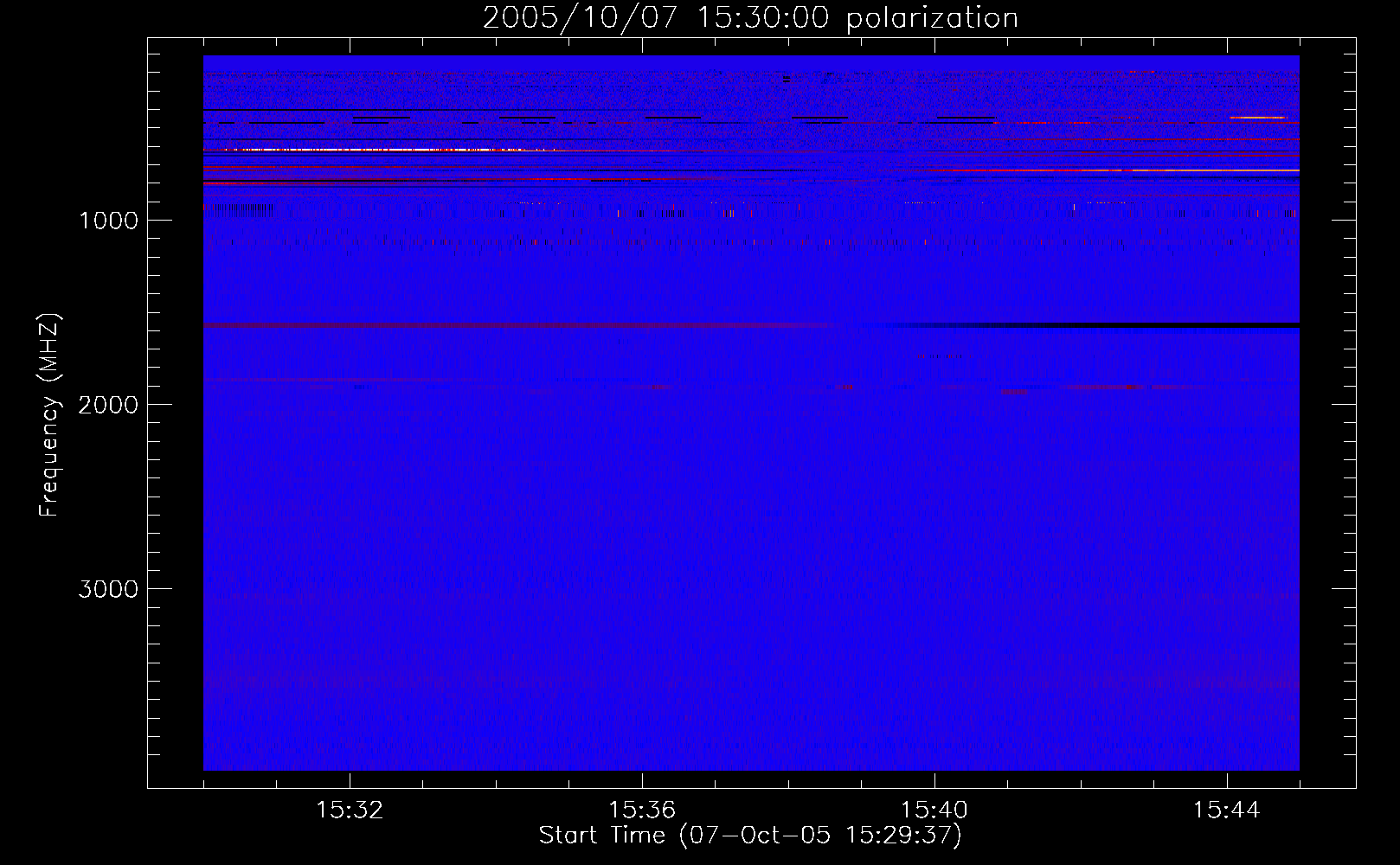Viewport: 1400px width, 865px height.
Task: Click the 1000 frequency tick label
Action: point(108,221)
